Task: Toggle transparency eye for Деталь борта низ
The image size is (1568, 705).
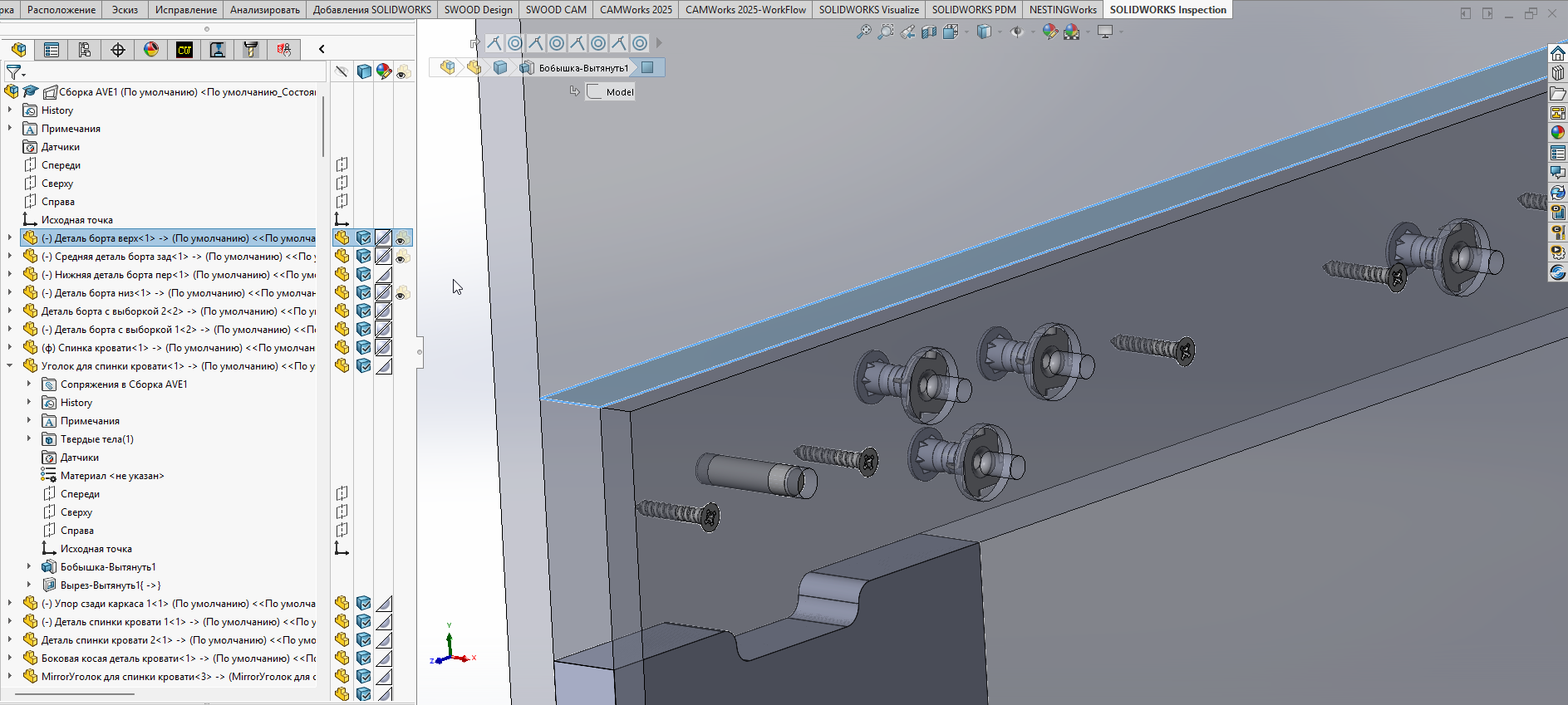Action: tap(402, 293)
